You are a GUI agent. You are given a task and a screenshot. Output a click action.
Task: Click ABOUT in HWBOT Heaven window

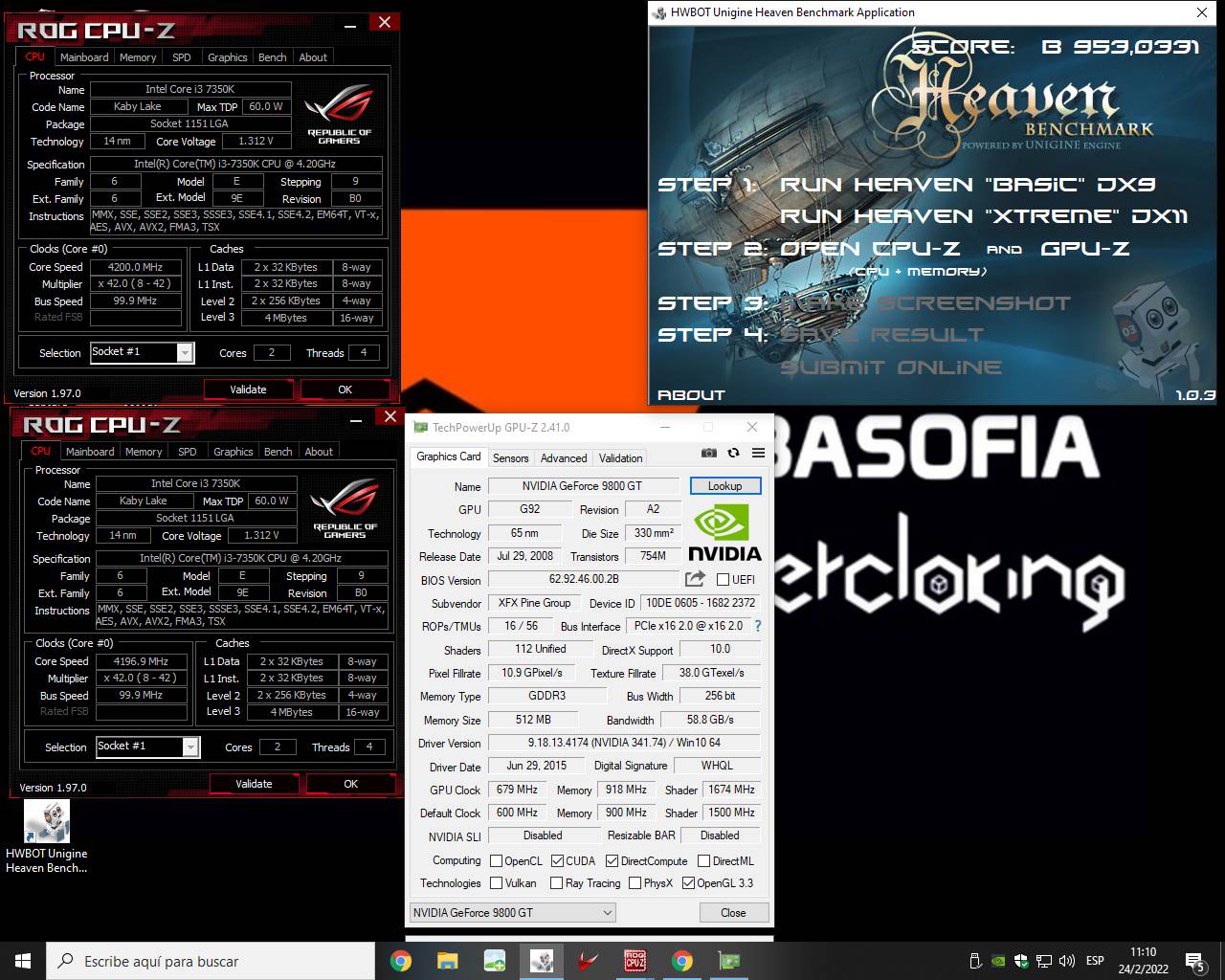coord(691,395)
